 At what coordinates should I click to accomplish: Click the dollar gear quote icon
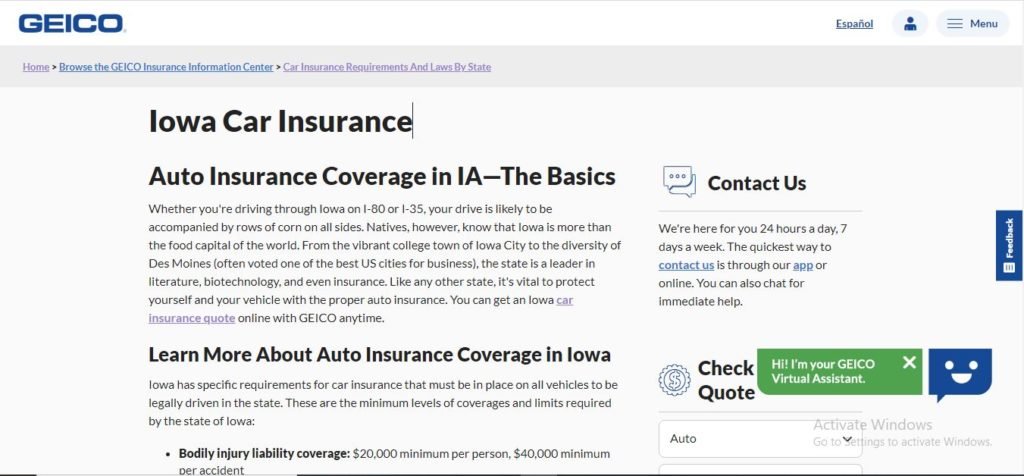[674, 380]
